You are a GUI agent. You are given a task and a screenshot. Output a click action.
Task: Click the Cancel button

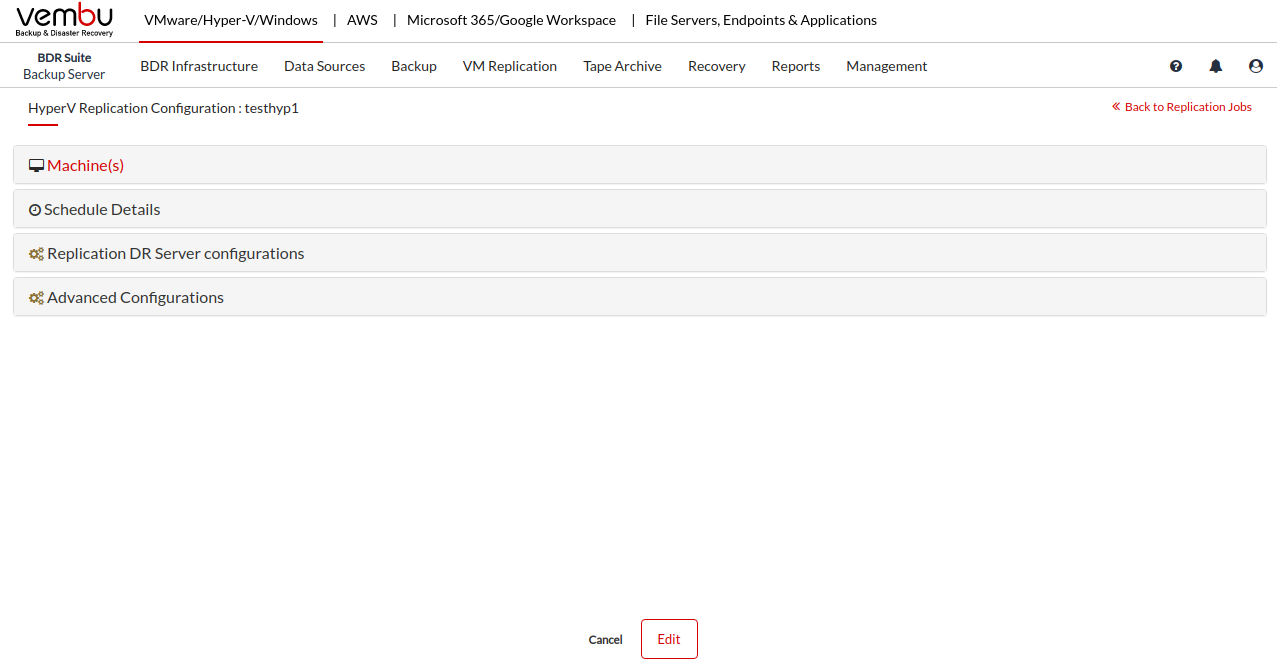605,640
